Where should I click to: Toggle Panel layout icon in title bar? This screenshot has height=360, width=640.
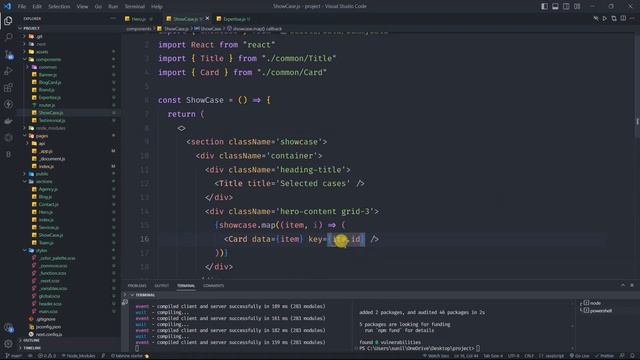point(555,7)
